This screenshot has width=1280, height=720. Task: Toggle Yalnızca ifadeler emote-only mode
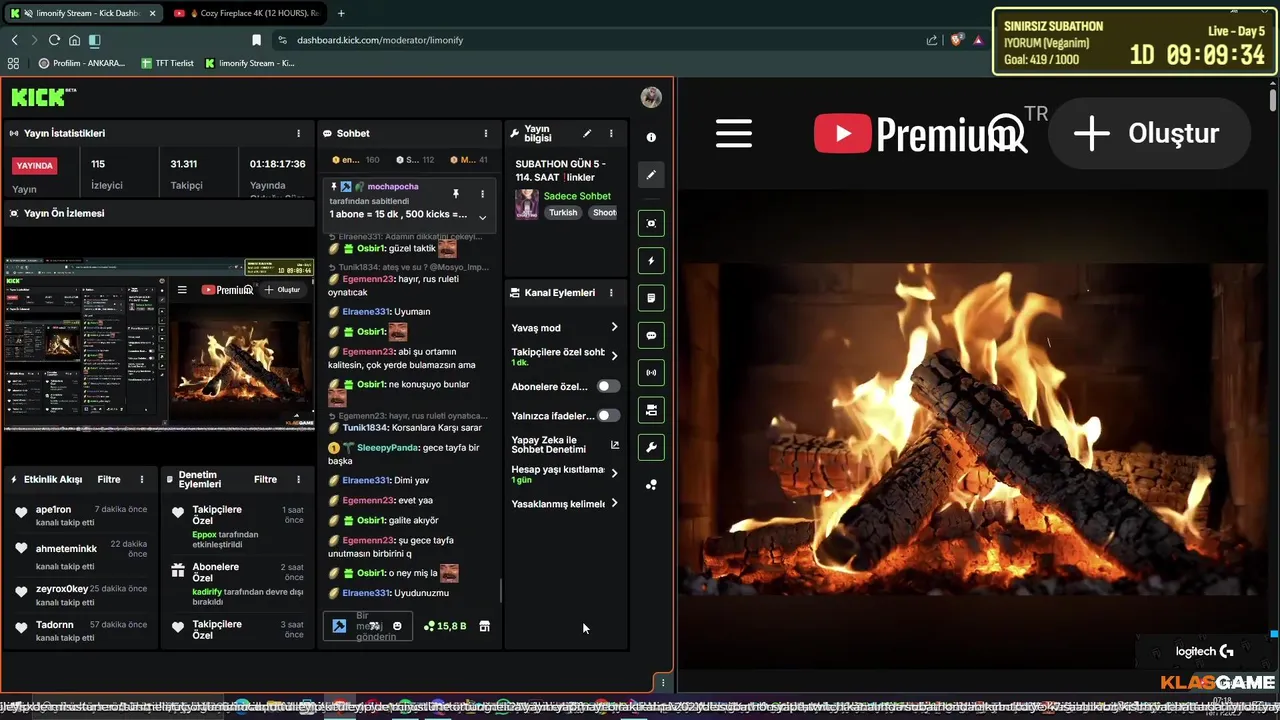click(x=608, y=415)
